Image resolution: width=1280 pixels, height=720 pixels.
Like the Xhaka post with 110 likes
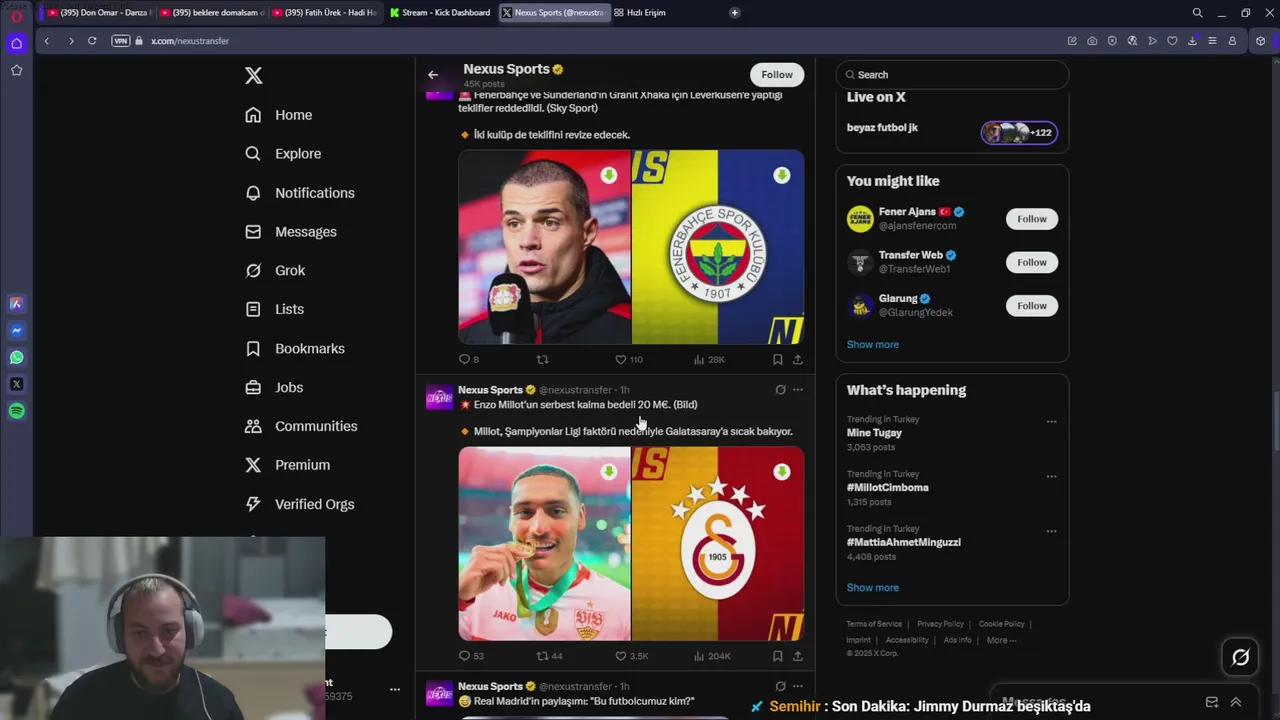pos(629,360)
